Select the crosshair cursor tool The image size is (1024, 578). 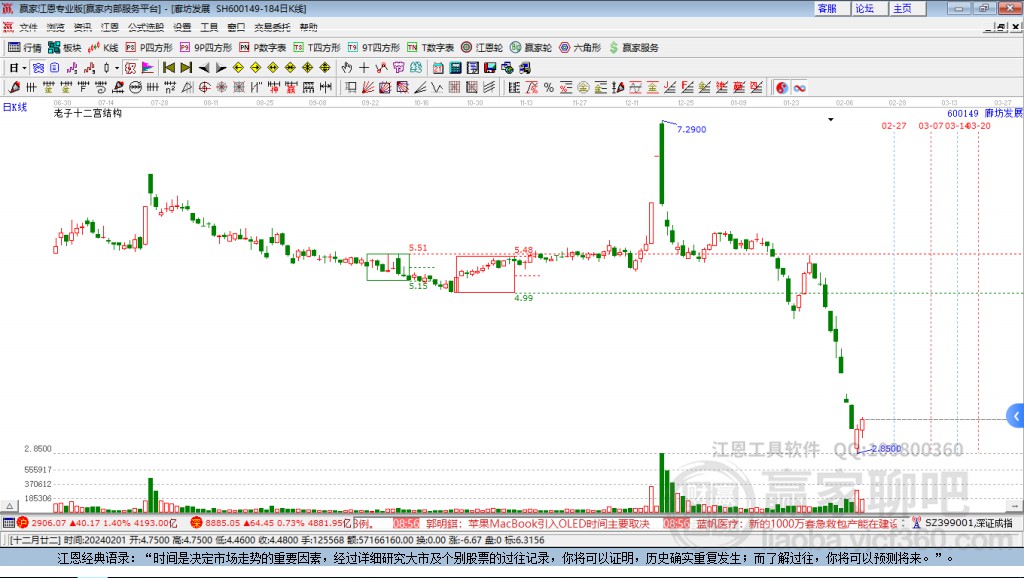point(364,68)
